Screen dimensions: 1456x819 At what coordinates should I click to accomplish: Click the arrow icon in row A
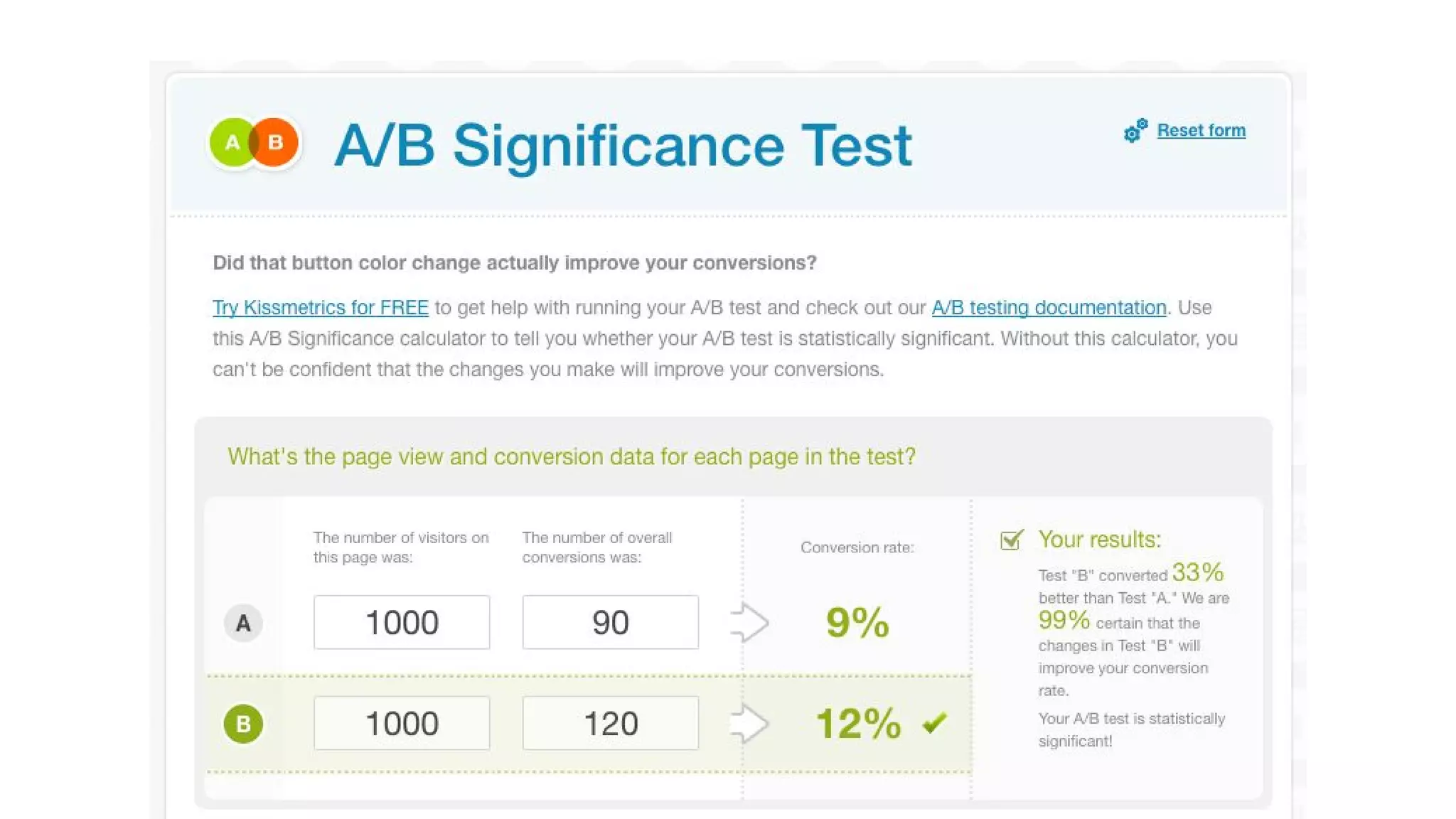coord(749,623)
